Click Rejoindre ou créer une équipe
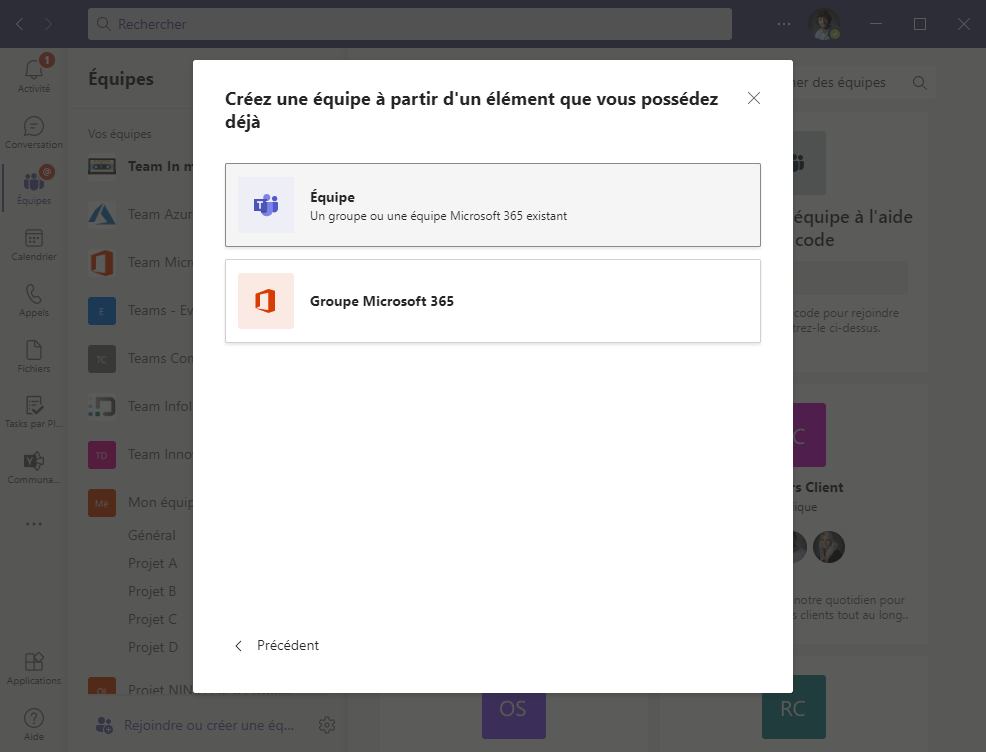The image size is (986, 752). (x=195, y=726)
